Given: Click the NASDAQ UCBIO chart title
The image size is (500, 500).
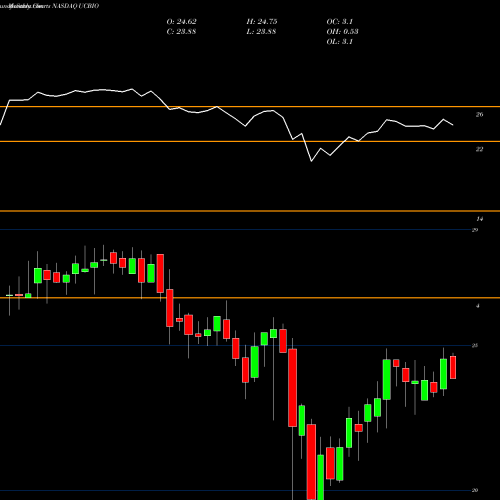Looking at the screenshot, I should point(76,6).
